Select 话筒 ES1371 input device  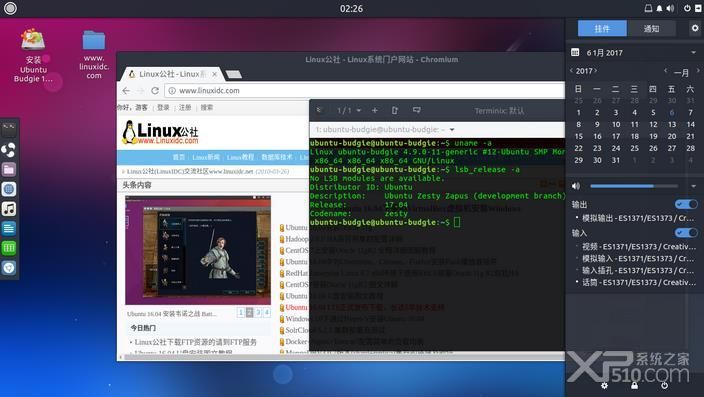(635, 282)
